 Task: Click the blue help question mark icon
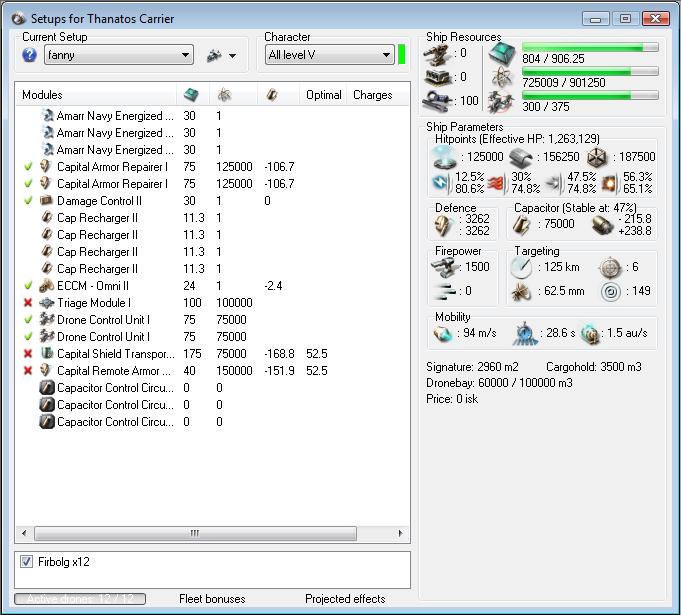pyautogui.click(x=29, y=55)
